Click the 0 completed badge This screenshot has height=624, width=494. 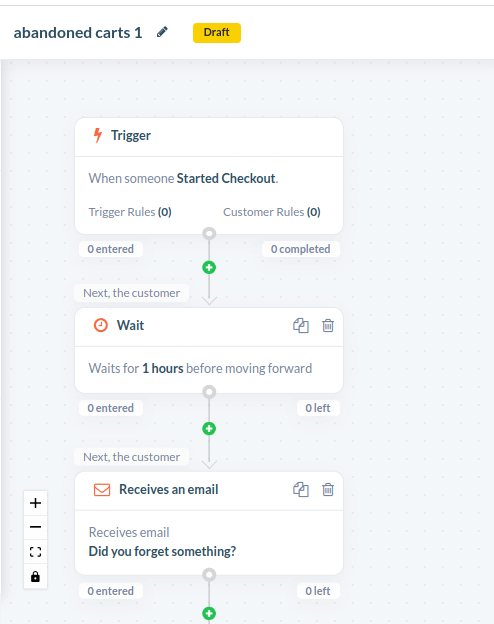301,249
